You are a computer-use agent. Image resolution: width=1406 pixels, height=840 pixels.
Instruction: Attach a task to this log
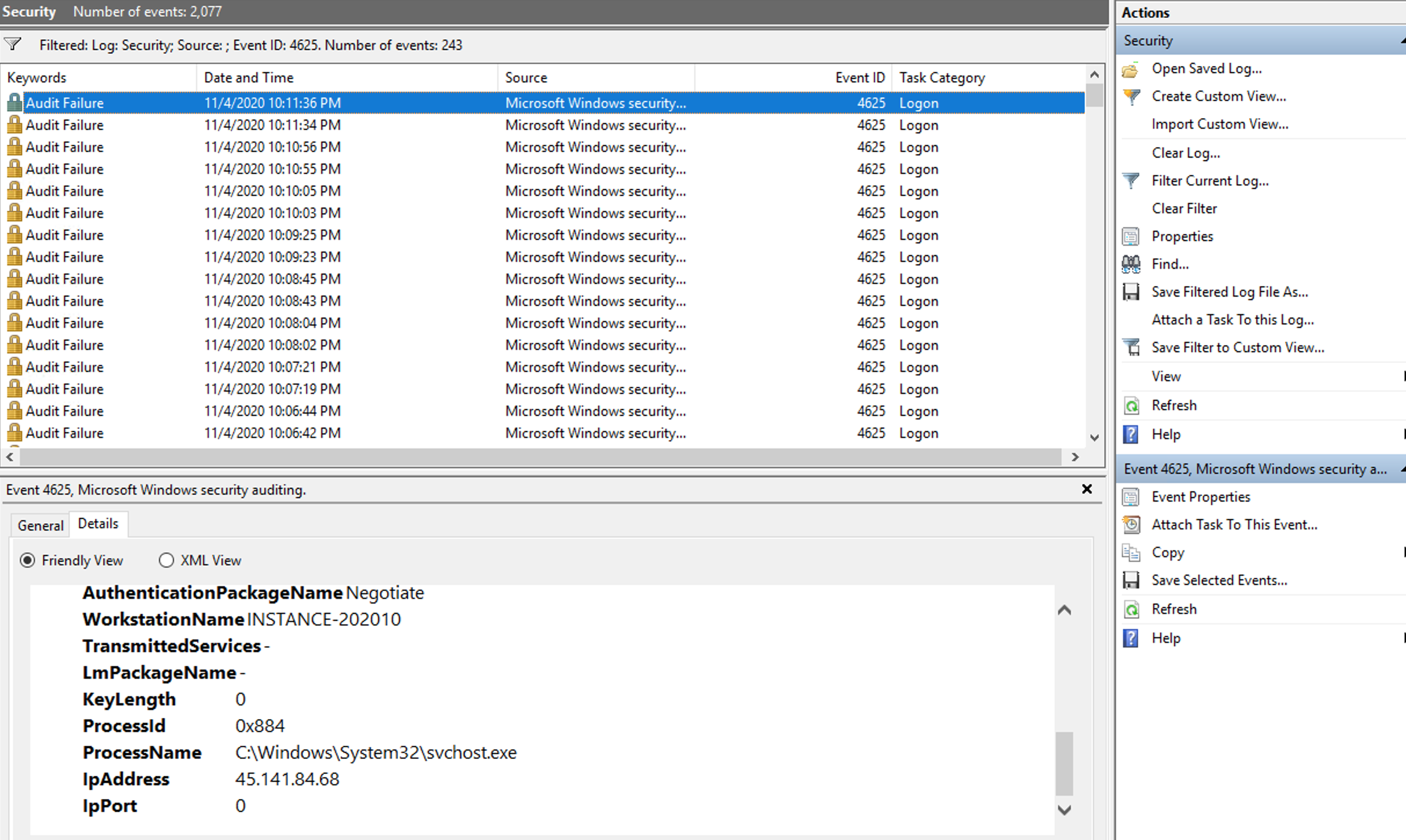(1232, 319)
